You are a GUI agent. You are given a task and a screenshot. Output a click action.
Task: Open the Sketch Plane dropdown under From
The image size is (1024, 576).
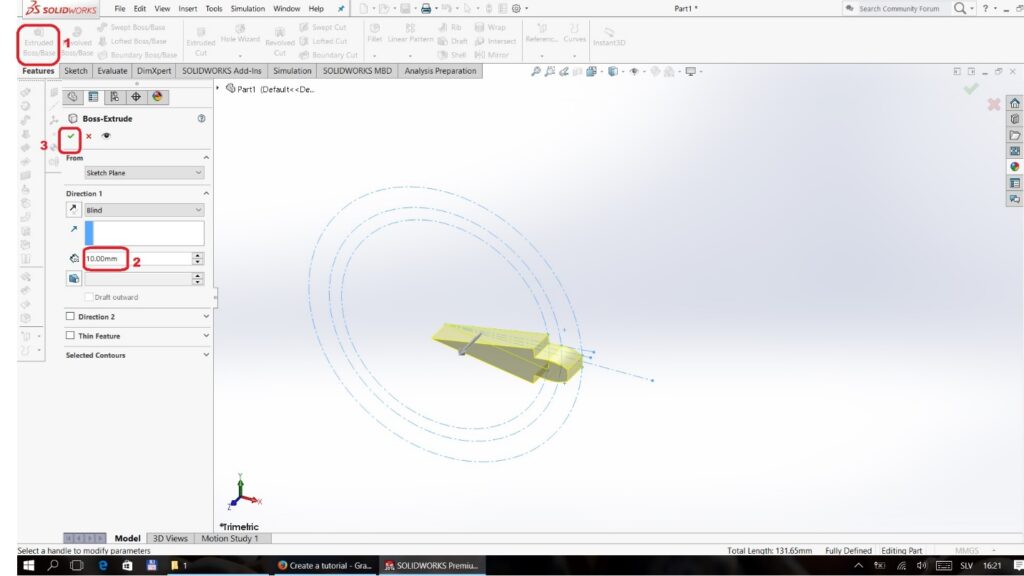(144, 173)
